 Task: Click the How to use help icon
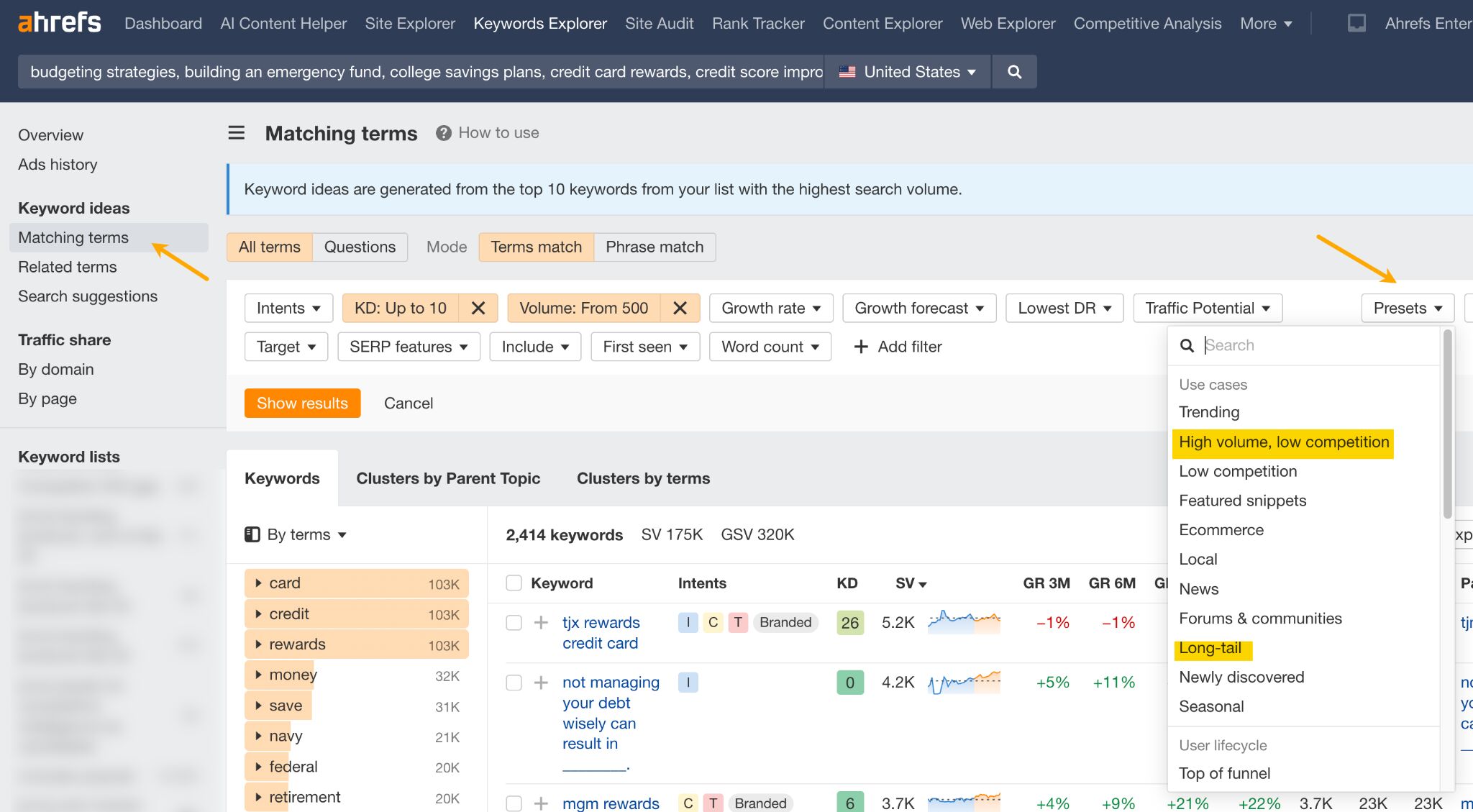[443, 132]
